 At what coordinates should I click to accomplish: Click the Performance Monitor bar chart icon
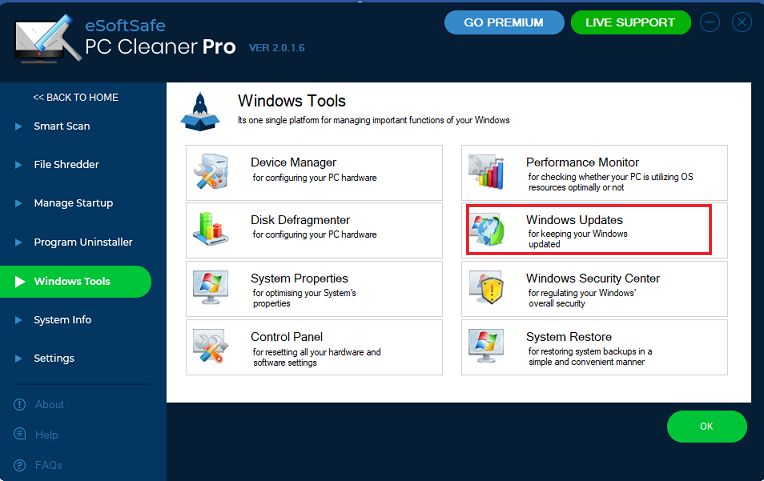(486, 171)
